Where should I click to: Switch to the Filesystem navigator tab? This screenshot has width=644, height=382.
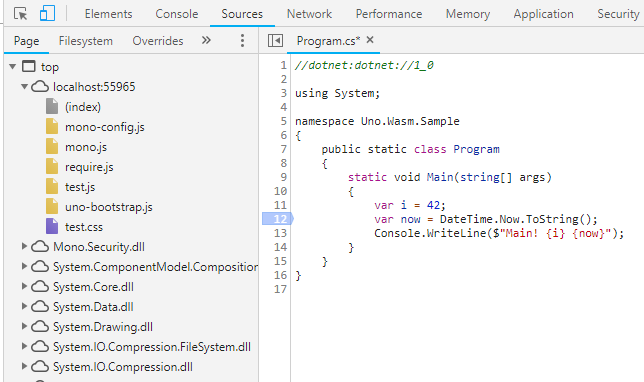[85, 41]
